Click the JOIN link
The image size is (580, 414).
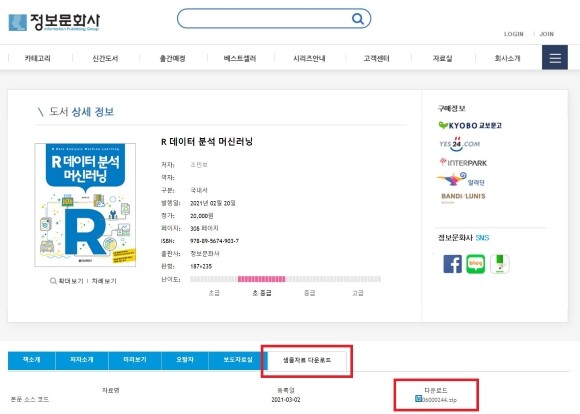click(x=547, y=34)
